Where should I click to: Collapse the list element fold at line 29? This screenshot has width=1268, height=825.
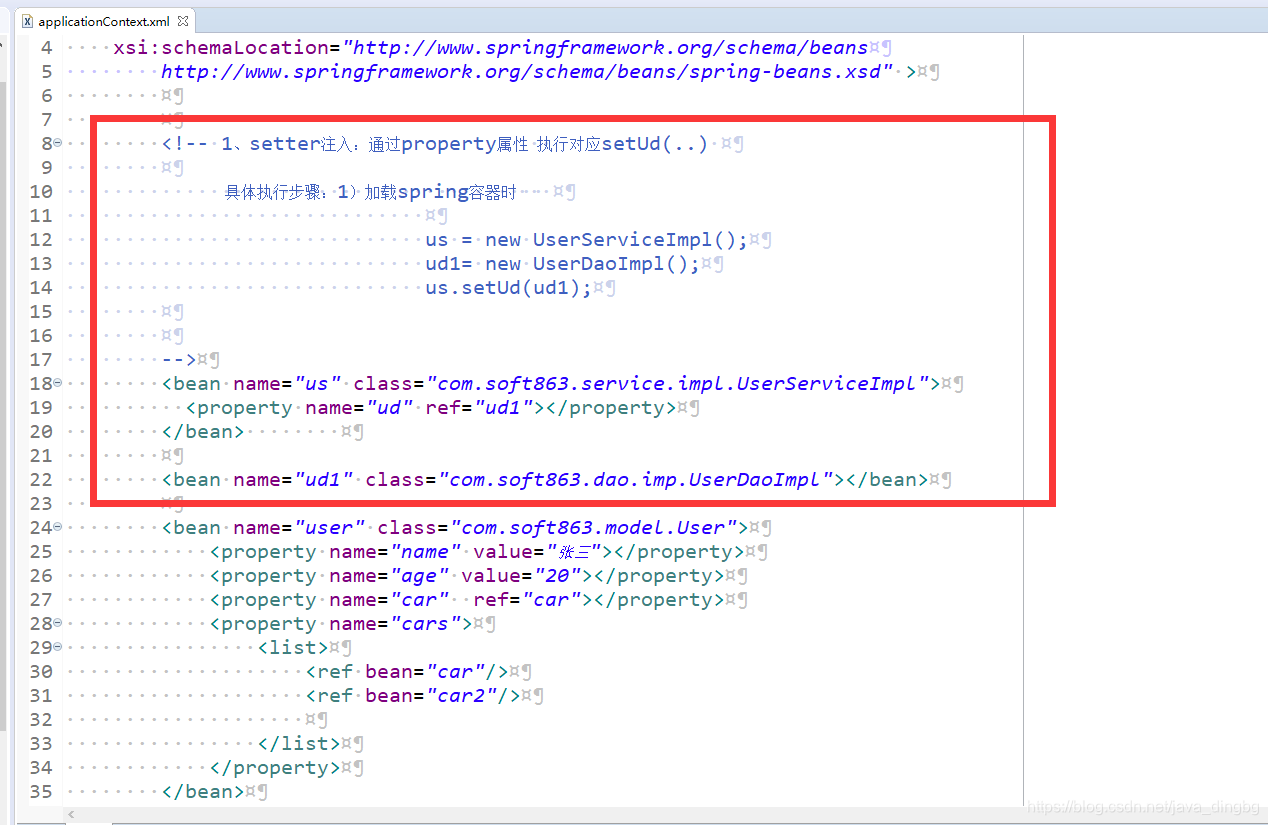click(x=57, y=647)
